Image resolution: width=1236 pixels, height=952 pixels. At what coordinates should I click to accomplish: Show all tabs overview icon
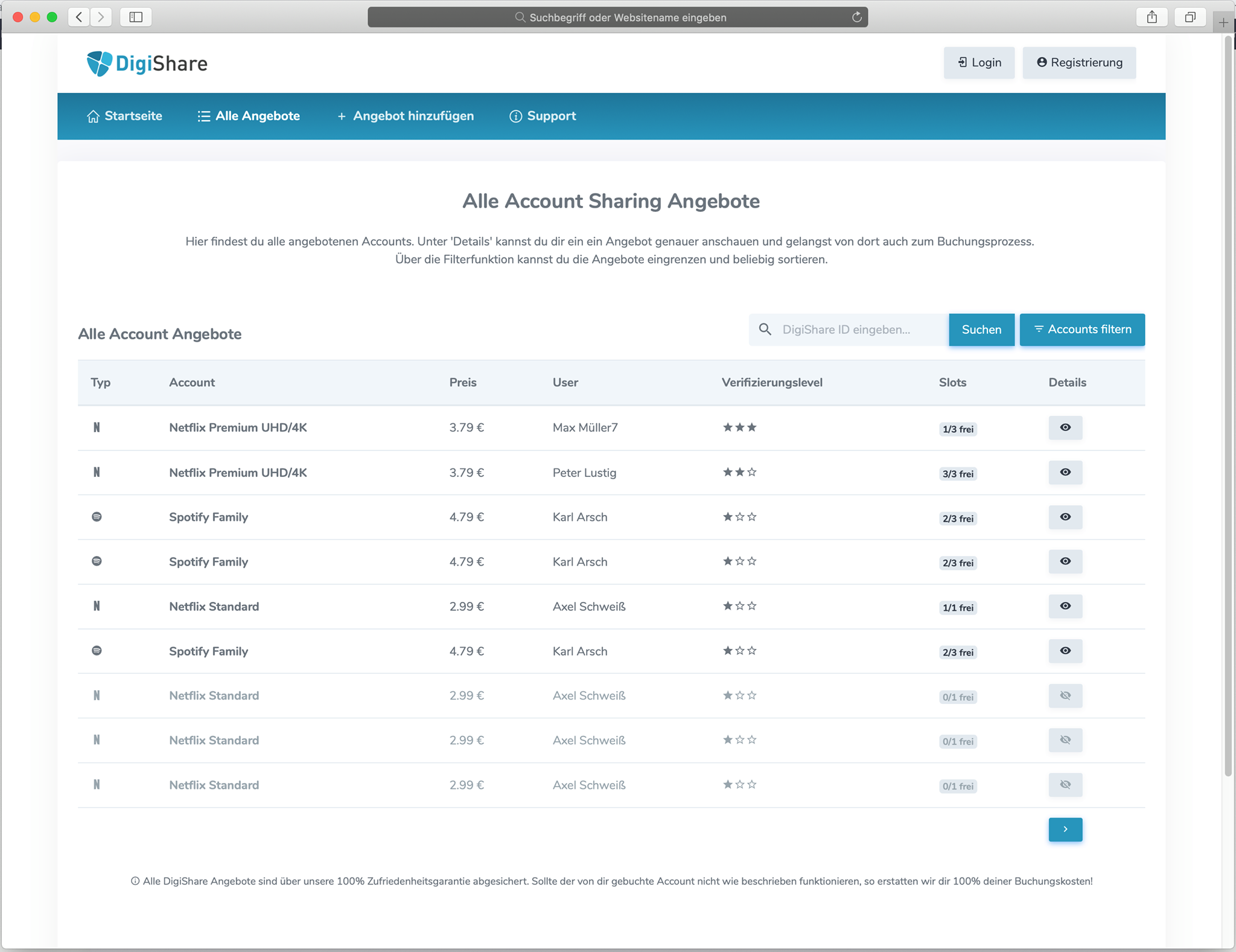pyautogui.click(x=1190, y=17)
